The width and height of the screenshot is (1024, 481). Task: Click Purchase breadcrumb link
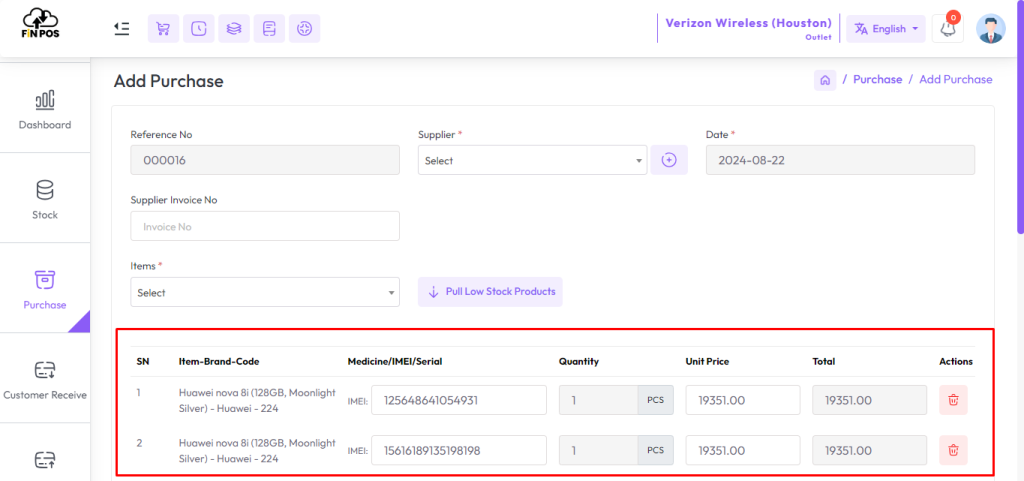(877, 80)
